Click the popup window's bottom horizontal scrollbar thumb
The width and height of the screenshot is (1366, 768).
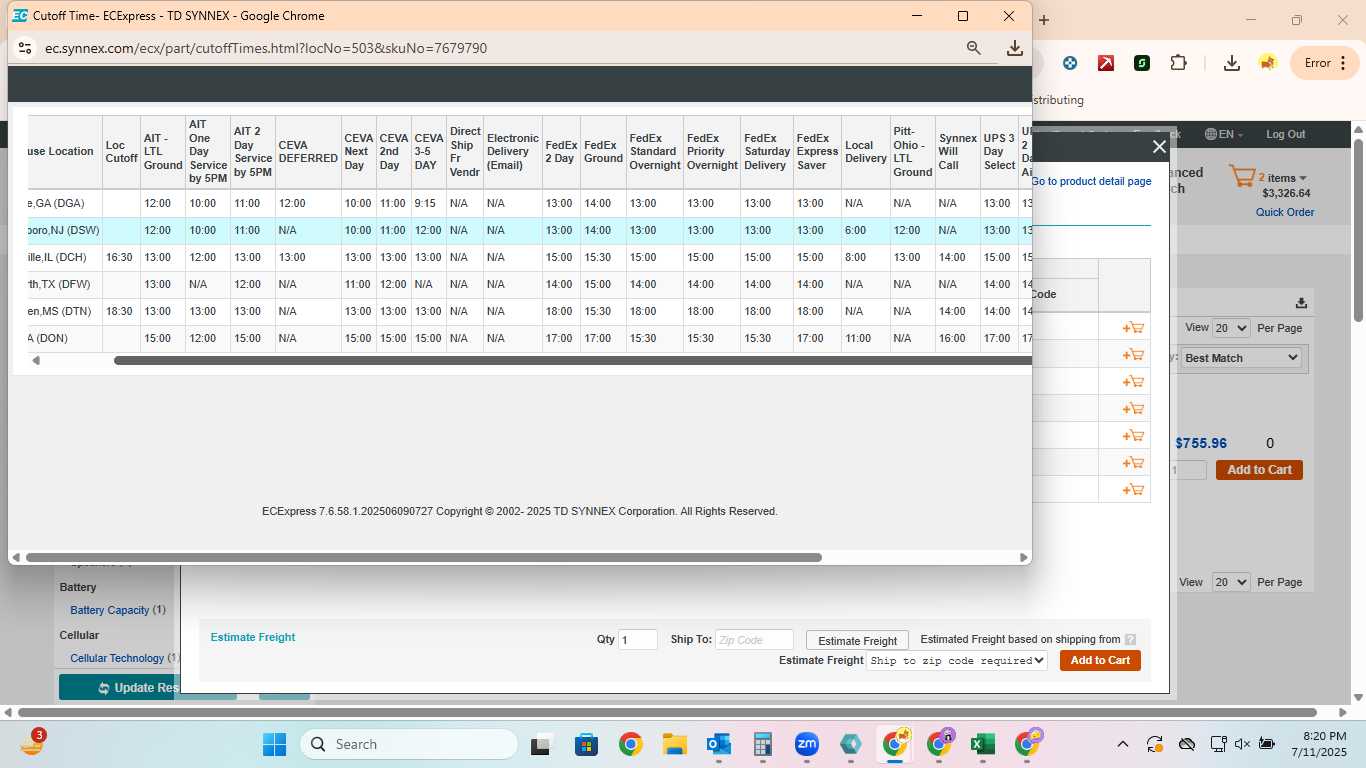pos(424,557)
